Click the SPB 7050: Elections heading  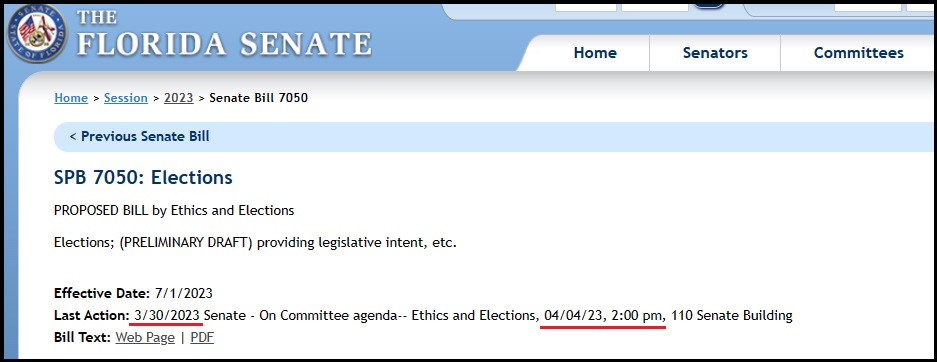[143, 177]
